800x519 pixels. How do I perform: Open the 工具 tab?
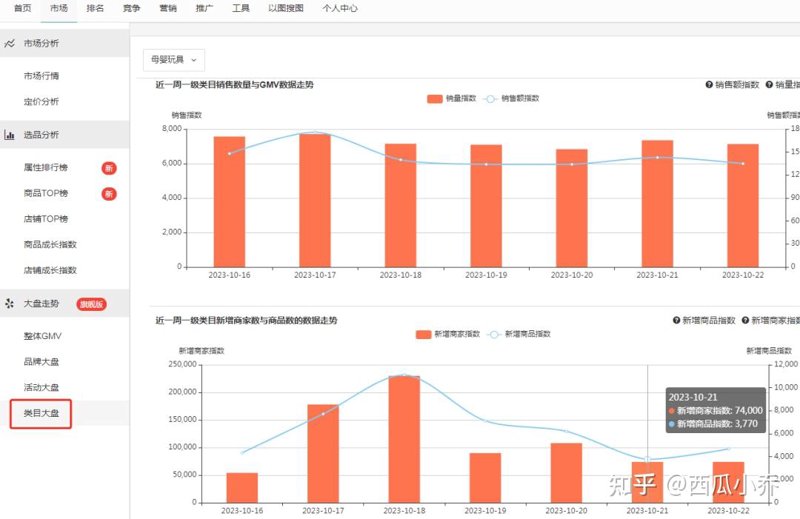241,8
